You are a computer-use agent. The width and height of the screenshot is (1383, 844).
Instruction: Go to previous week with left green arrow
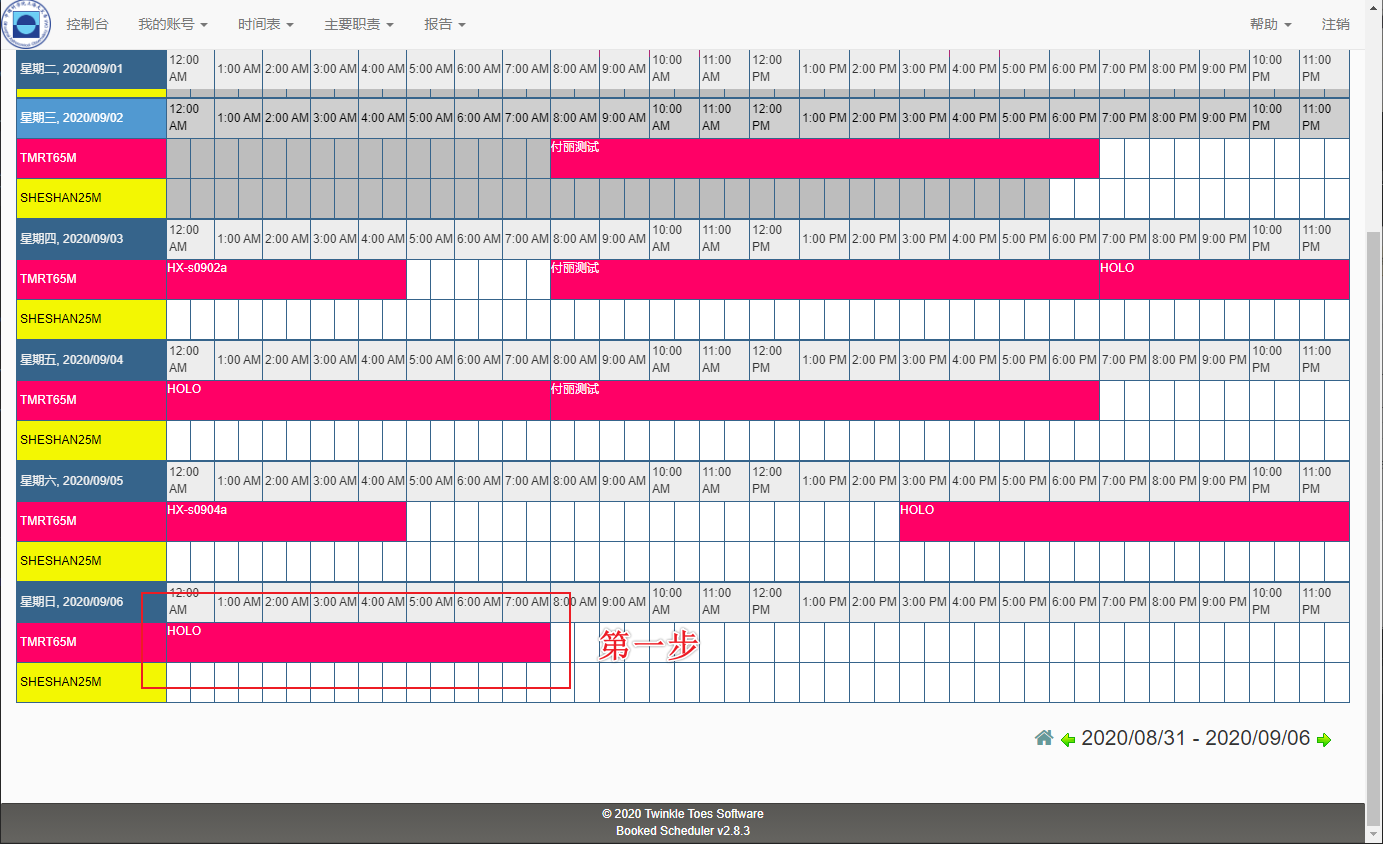(1068, 740)
